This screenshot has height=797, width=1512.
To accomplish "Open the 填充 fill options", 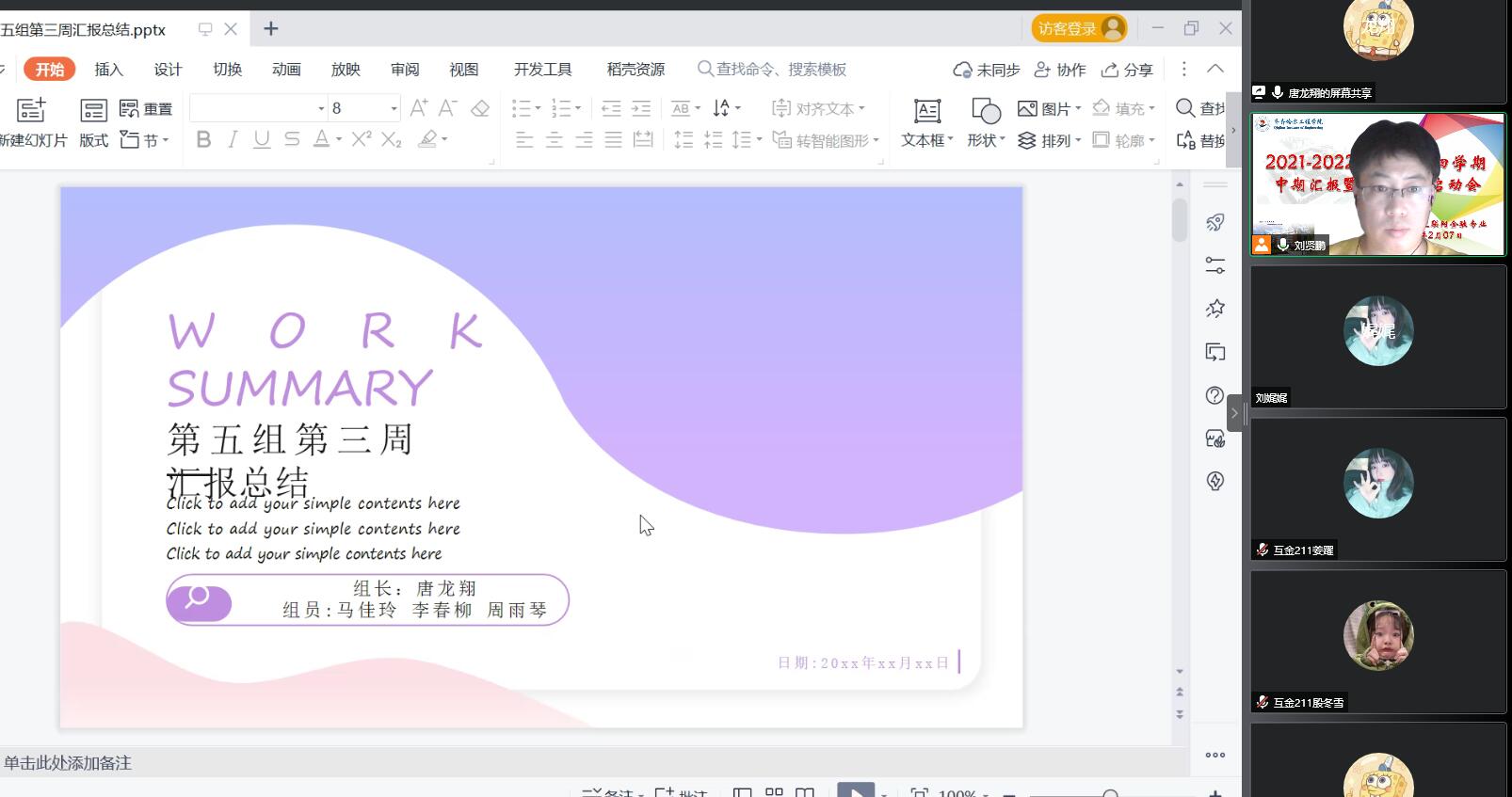I will point(1123,108).
